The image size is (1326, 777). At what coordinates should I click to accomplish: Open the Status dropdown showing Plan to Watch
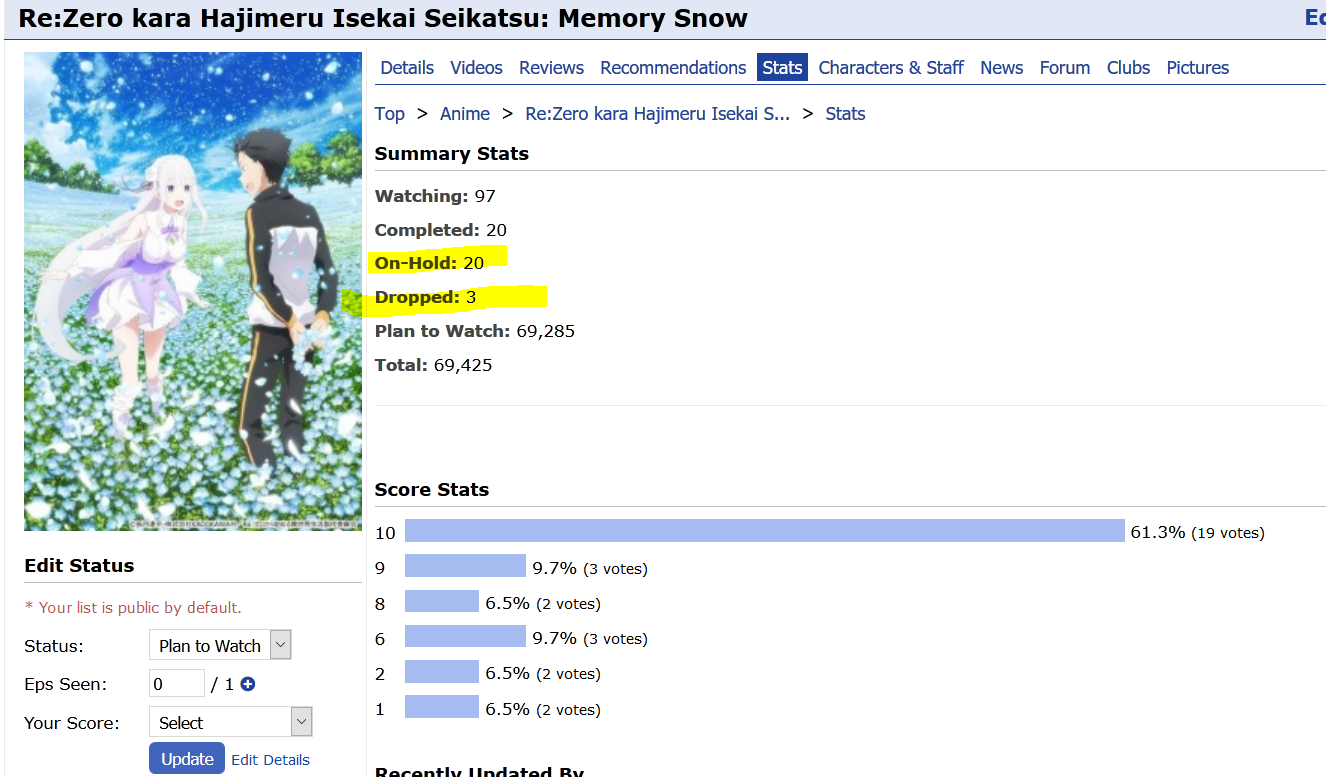pyautogui.click(x=220, y=646)
